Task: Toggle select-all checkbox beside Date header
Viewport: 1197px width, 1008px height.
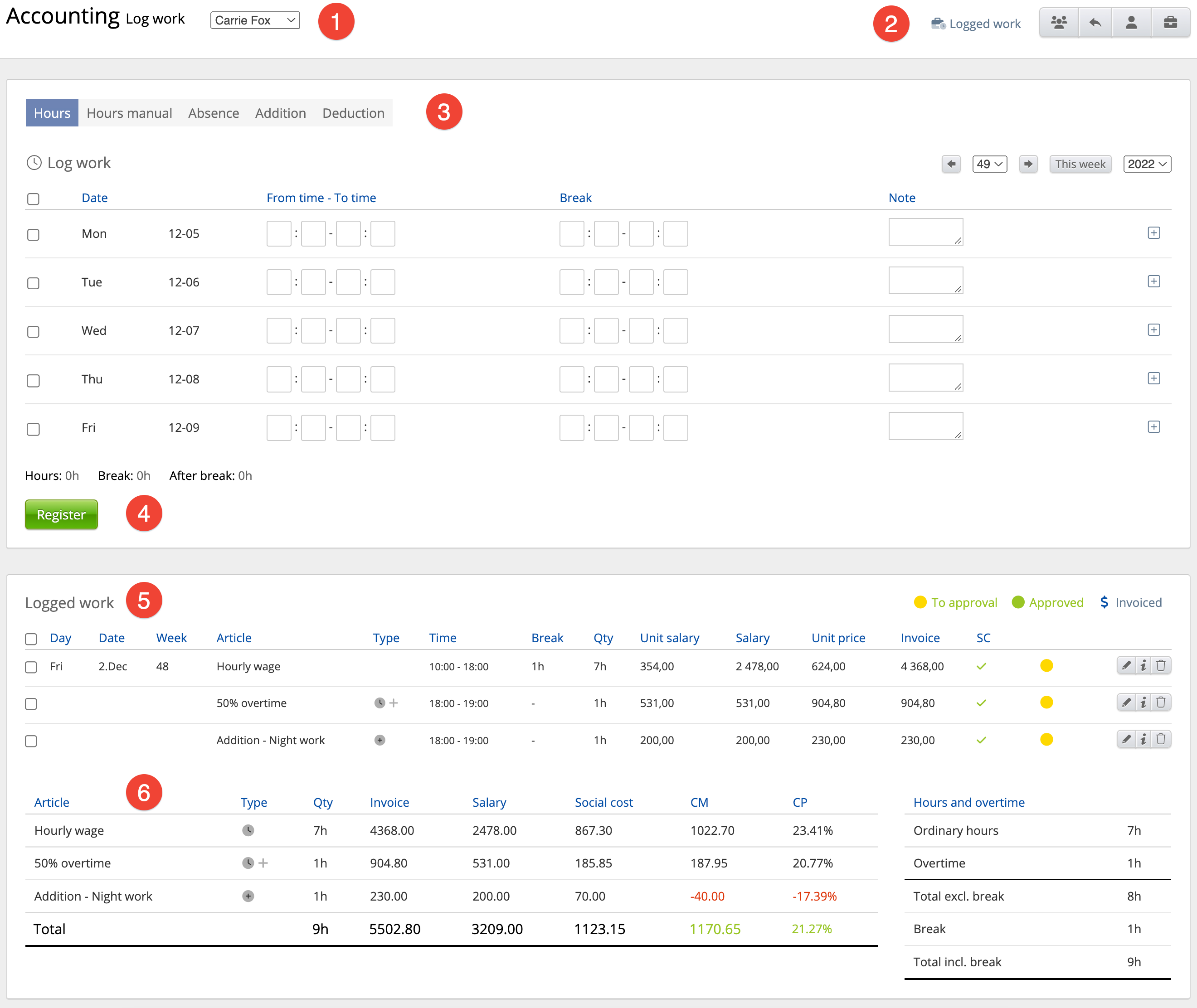Action: (33, 199)
